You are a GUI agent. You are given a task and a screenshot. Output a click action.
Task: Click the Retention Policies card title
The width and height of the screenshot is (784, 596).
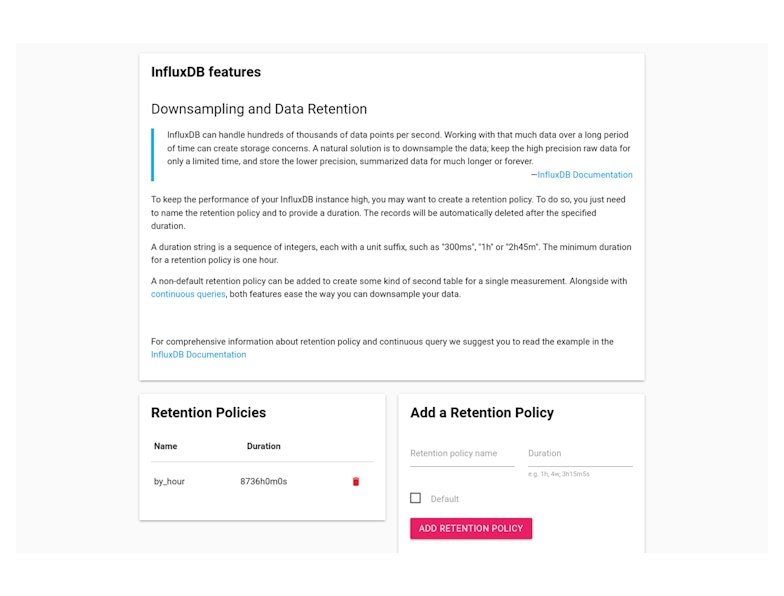pyautogui.click(x=208, y=412)
